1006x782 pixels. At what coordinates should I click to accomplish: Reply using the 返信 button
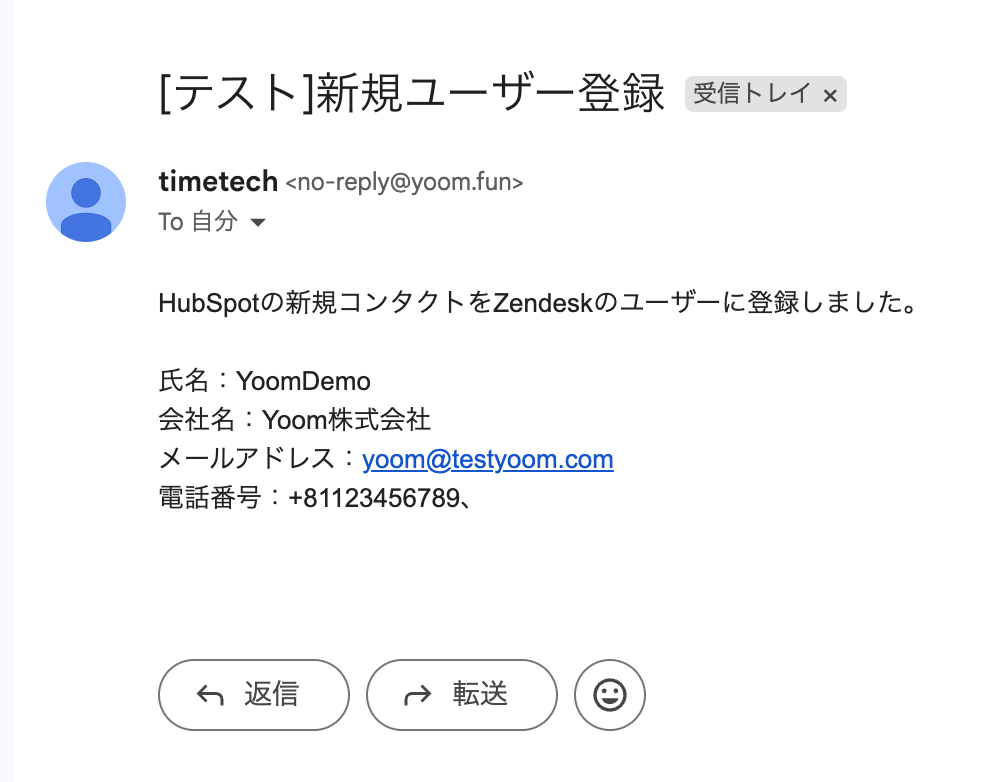pos(254,695)
